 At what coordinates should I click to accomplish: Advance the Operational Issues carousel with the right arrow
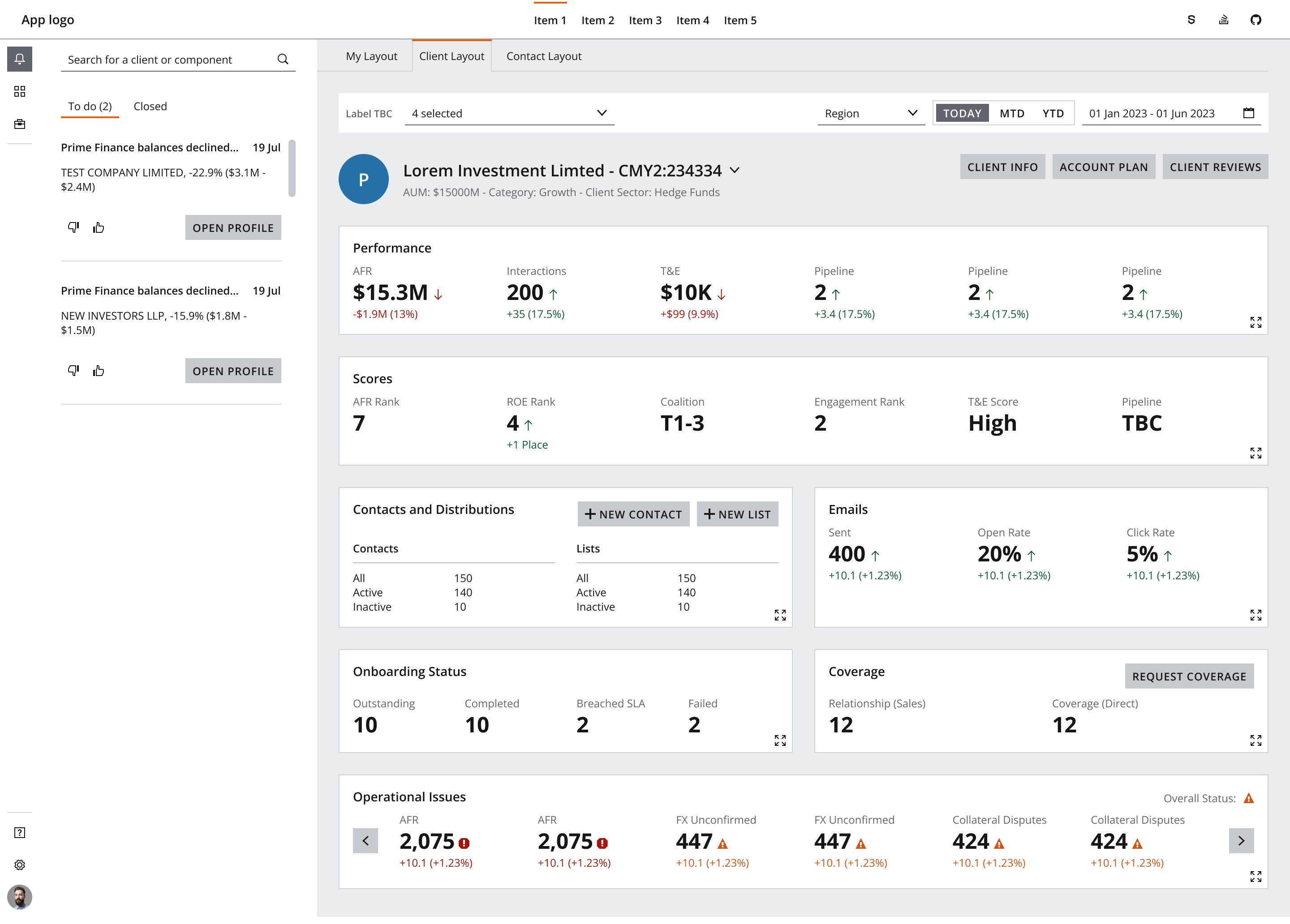pyautogui.click(x=1242, y=841)
